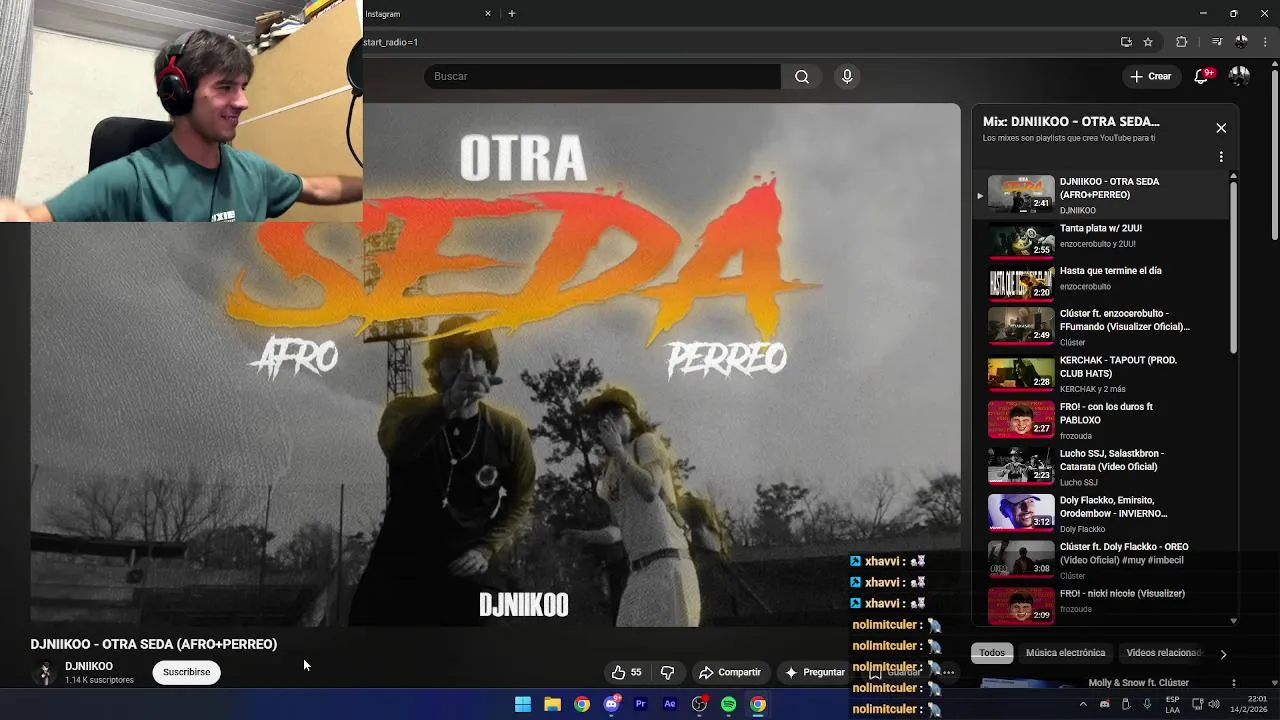1280x720 pixels.
Task: Show next category chips arrow
Action: click(1223, 654)
